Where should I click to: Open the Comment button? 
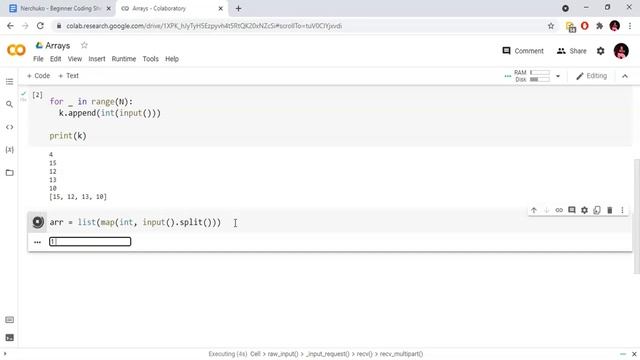523,51
